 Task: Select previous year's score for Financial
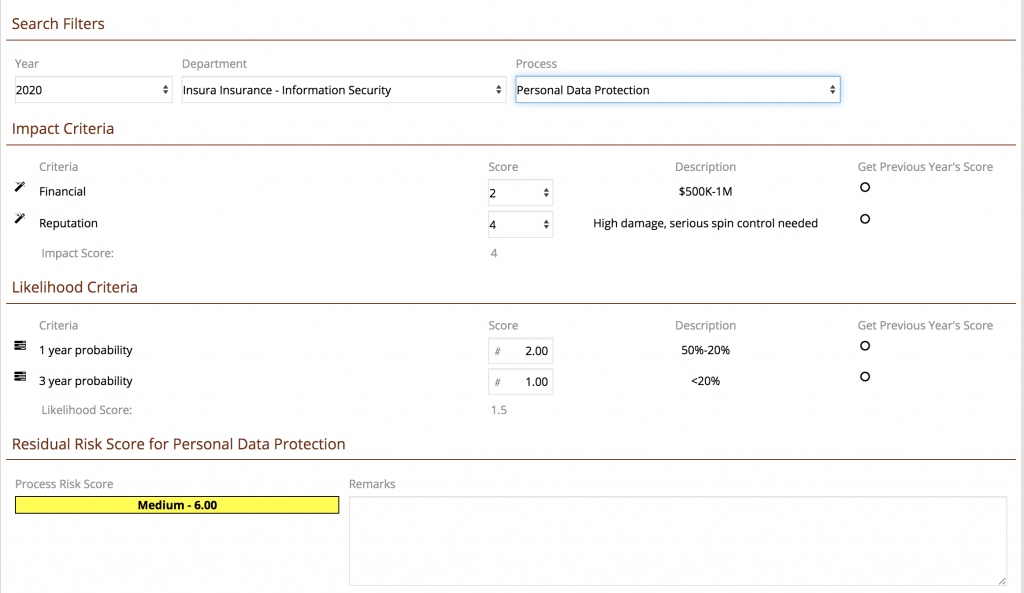(x=864, y=187)
